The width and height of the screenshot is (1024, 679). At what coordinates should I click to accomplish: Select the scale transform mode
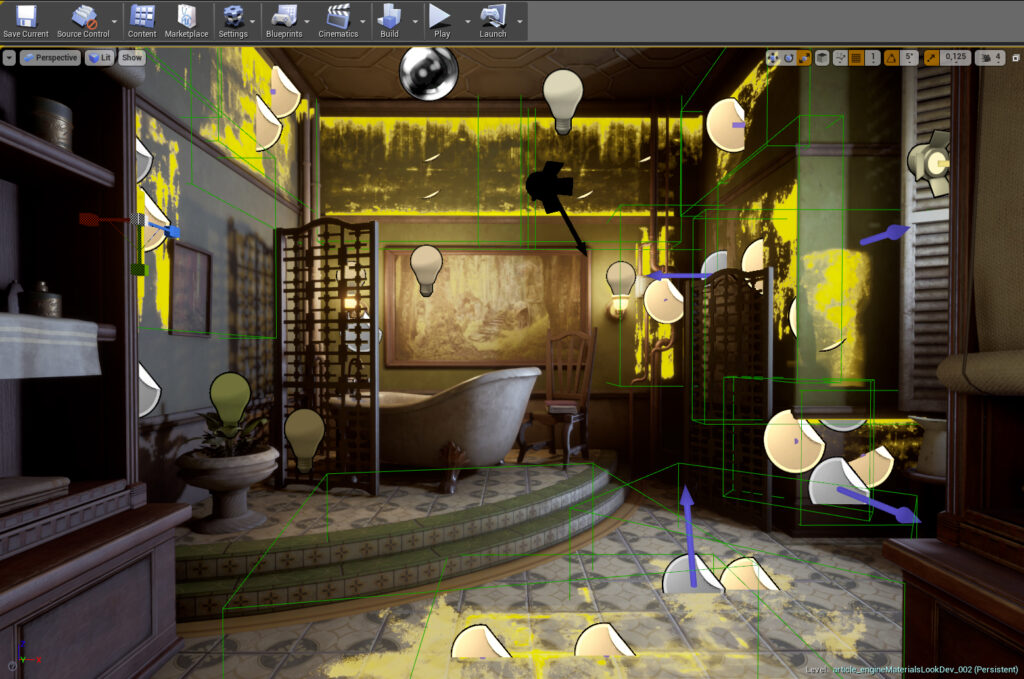pyautogui.click(x=804, y=58)
